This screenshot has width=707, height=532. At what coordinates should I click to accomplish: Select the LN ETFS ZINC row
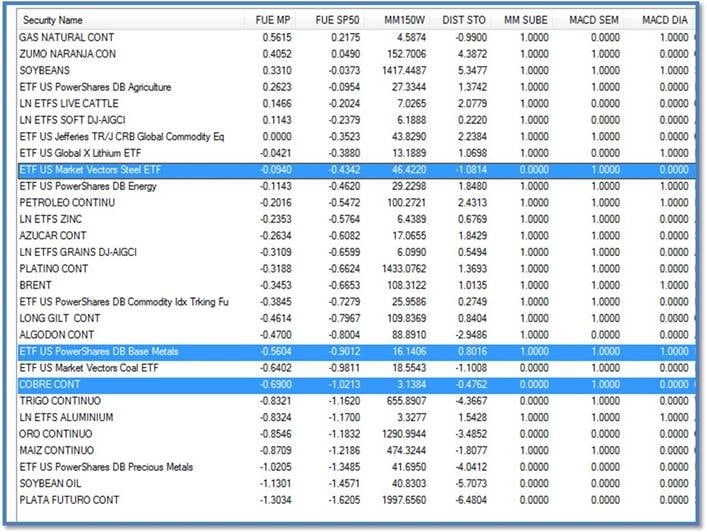pyautogui.click(x=356, y=220)
